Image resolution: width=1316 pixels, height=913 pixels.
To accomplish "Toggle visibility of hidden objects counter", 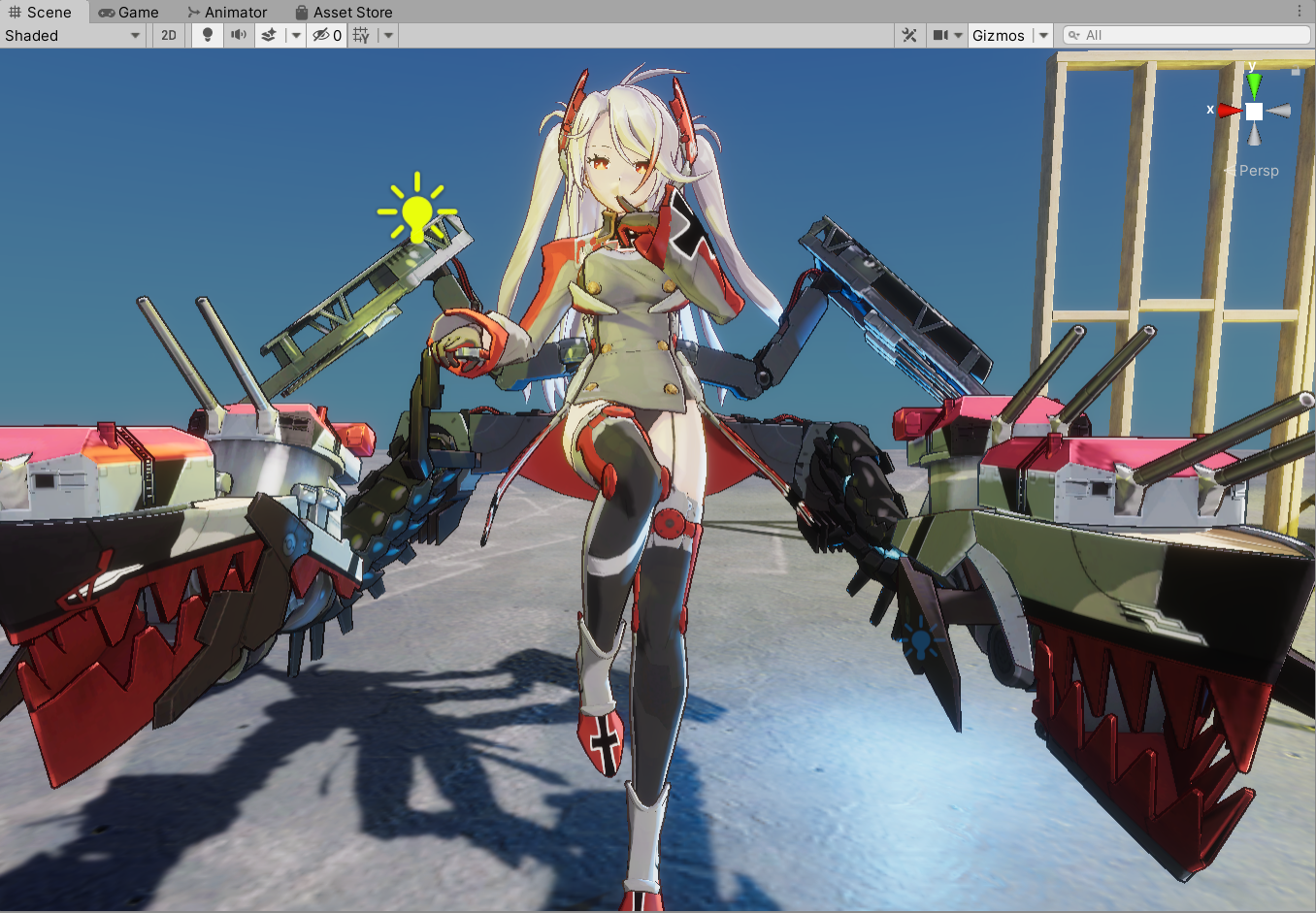I will coord(327,35).
